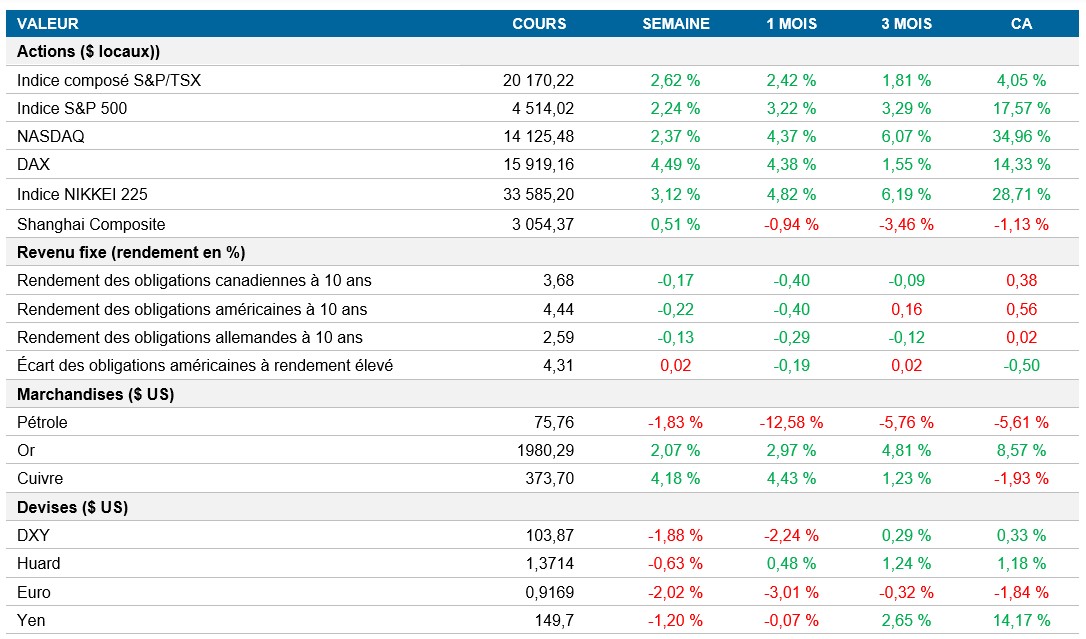Screen dimensions: 1086x639
Task: Click the Huard row label
Action: [39, 563]
